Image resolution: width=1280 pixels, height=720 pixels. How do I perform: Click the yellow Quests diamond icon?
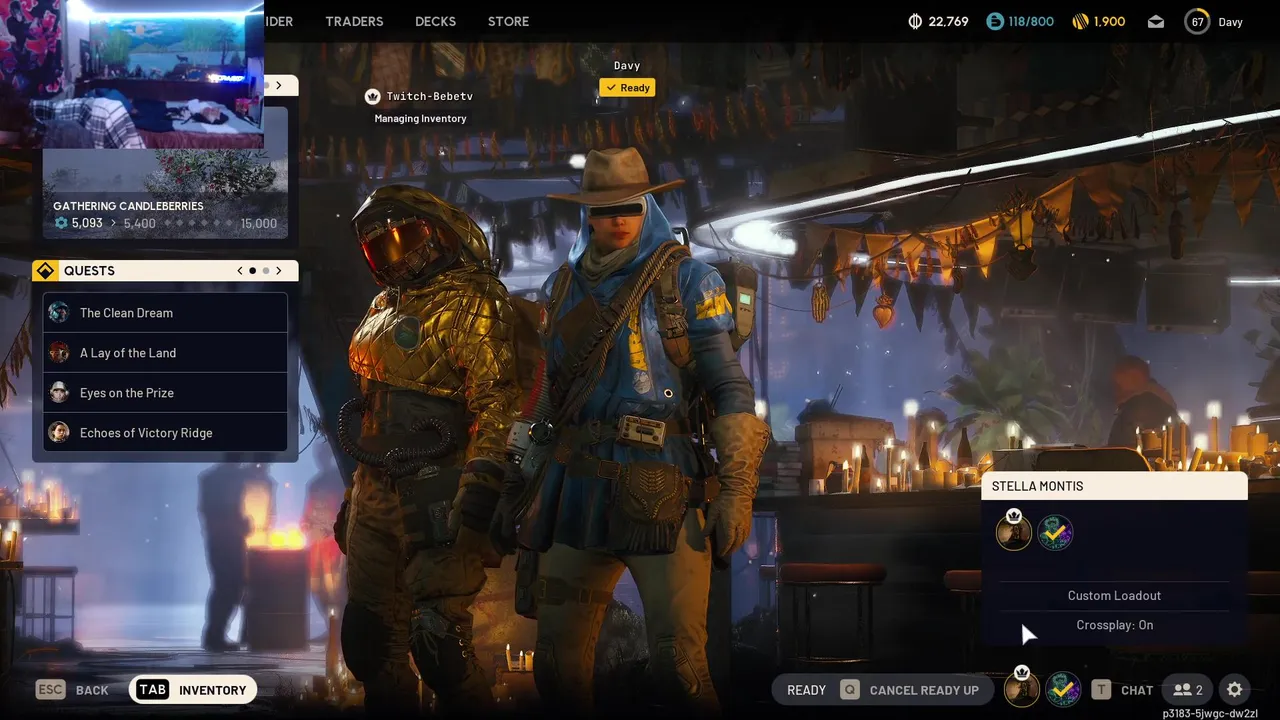46,271
